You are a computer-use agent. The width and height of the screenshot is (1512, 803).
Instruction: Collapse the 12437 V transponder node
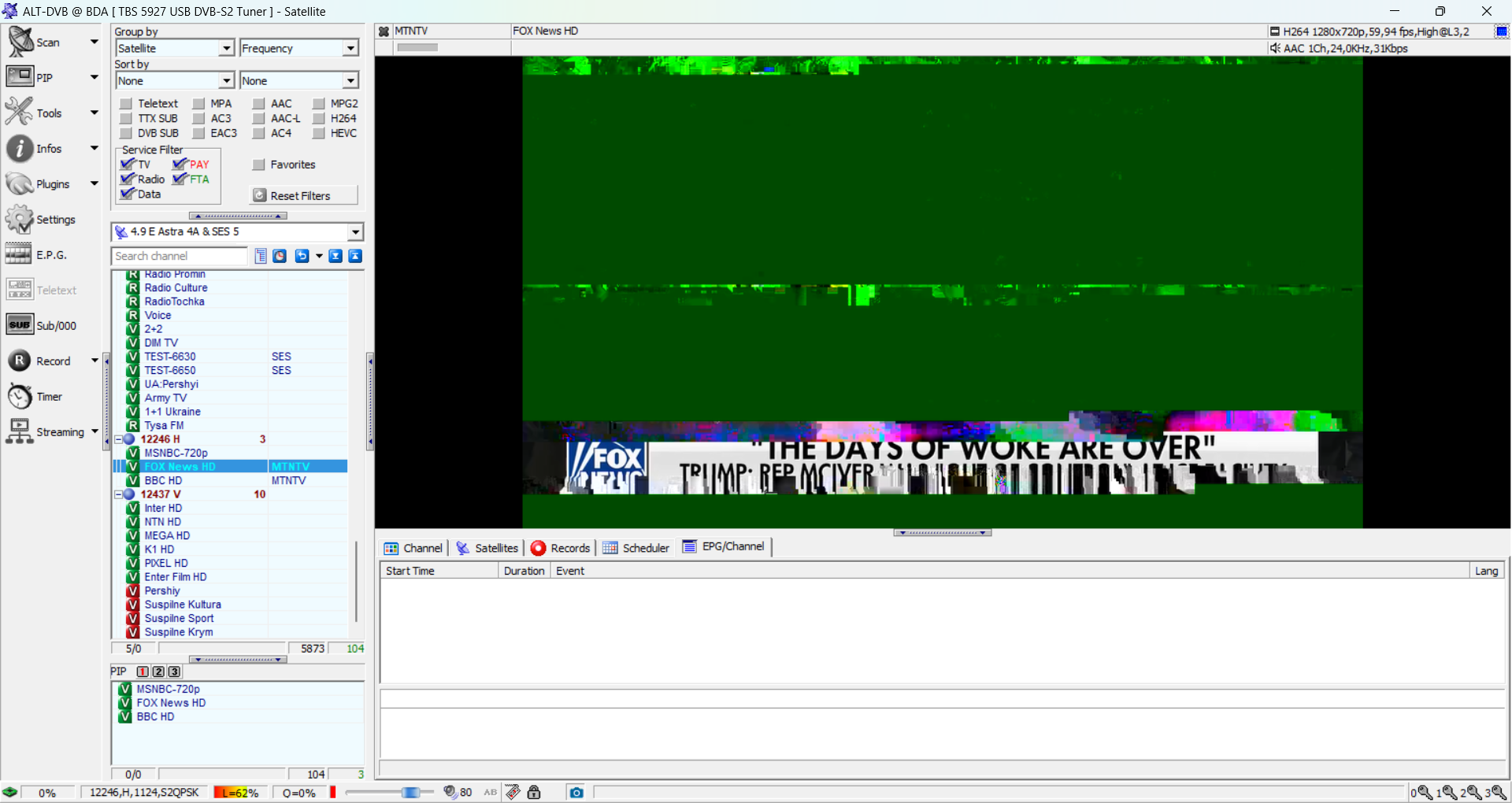119,494
